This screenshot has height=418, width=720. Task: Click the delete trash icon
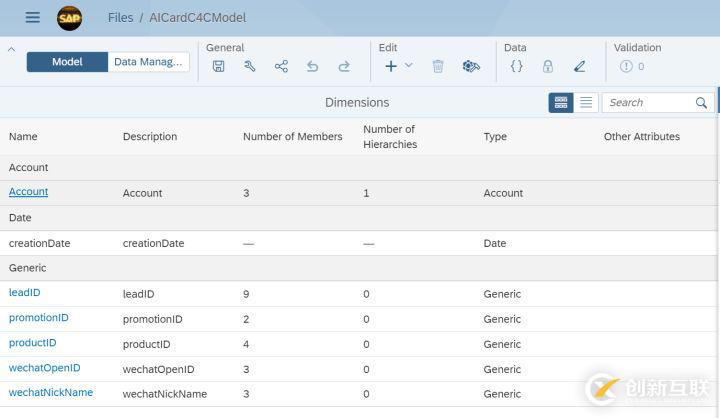click(438, 67)
